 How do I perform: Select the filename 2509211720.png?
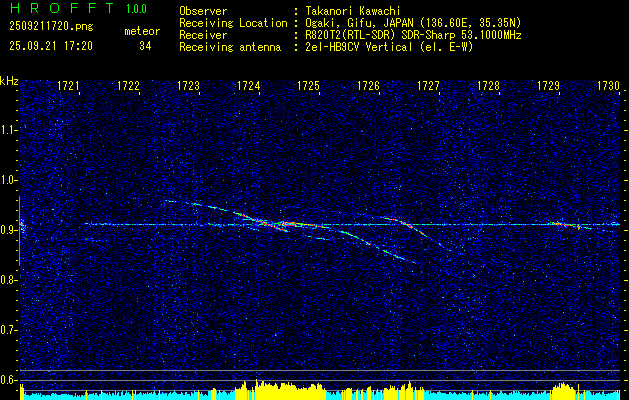point(51,27)
